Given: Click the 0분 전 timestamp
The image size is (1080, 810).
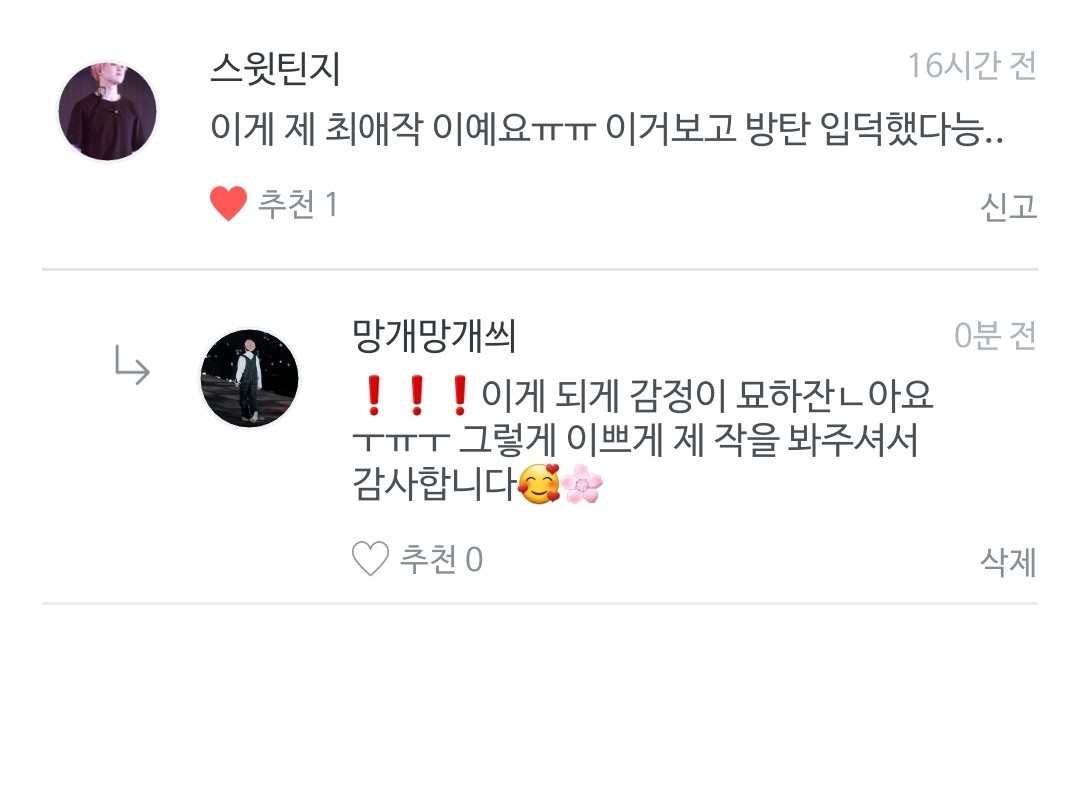Looking at the screenshot, I should pyautogui.click(x=995, y=336).
